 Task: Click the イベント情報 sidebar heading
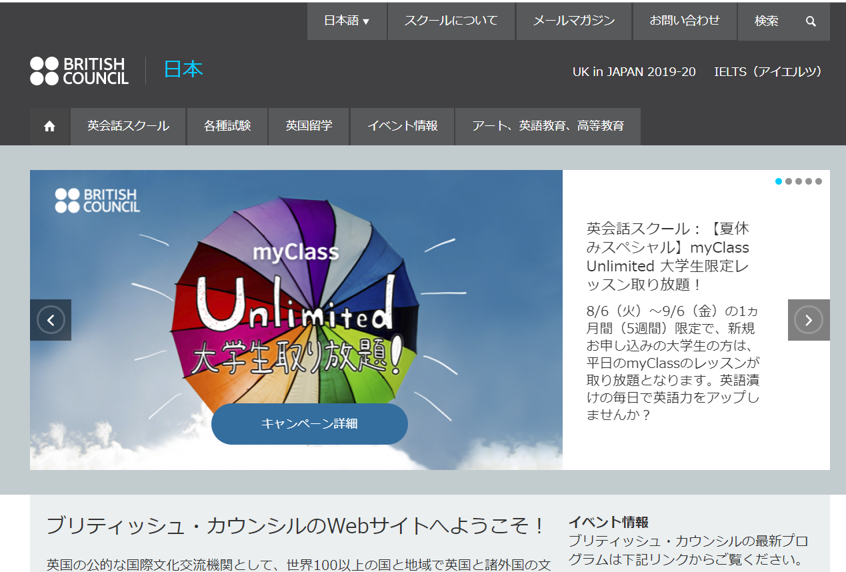pyautogui.click(x=609, y=522)
